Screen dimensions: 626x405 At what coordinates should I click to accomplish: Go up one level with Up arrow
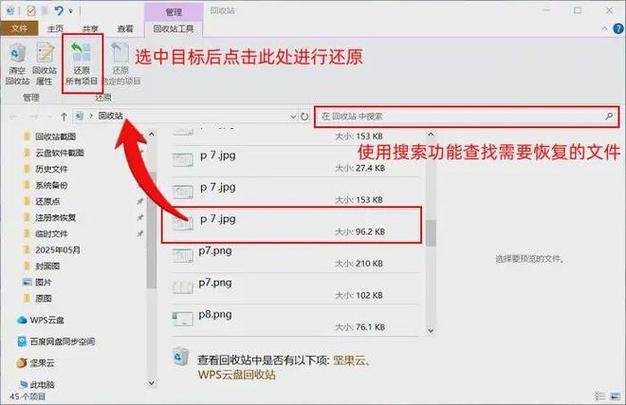tap(64, 117)
